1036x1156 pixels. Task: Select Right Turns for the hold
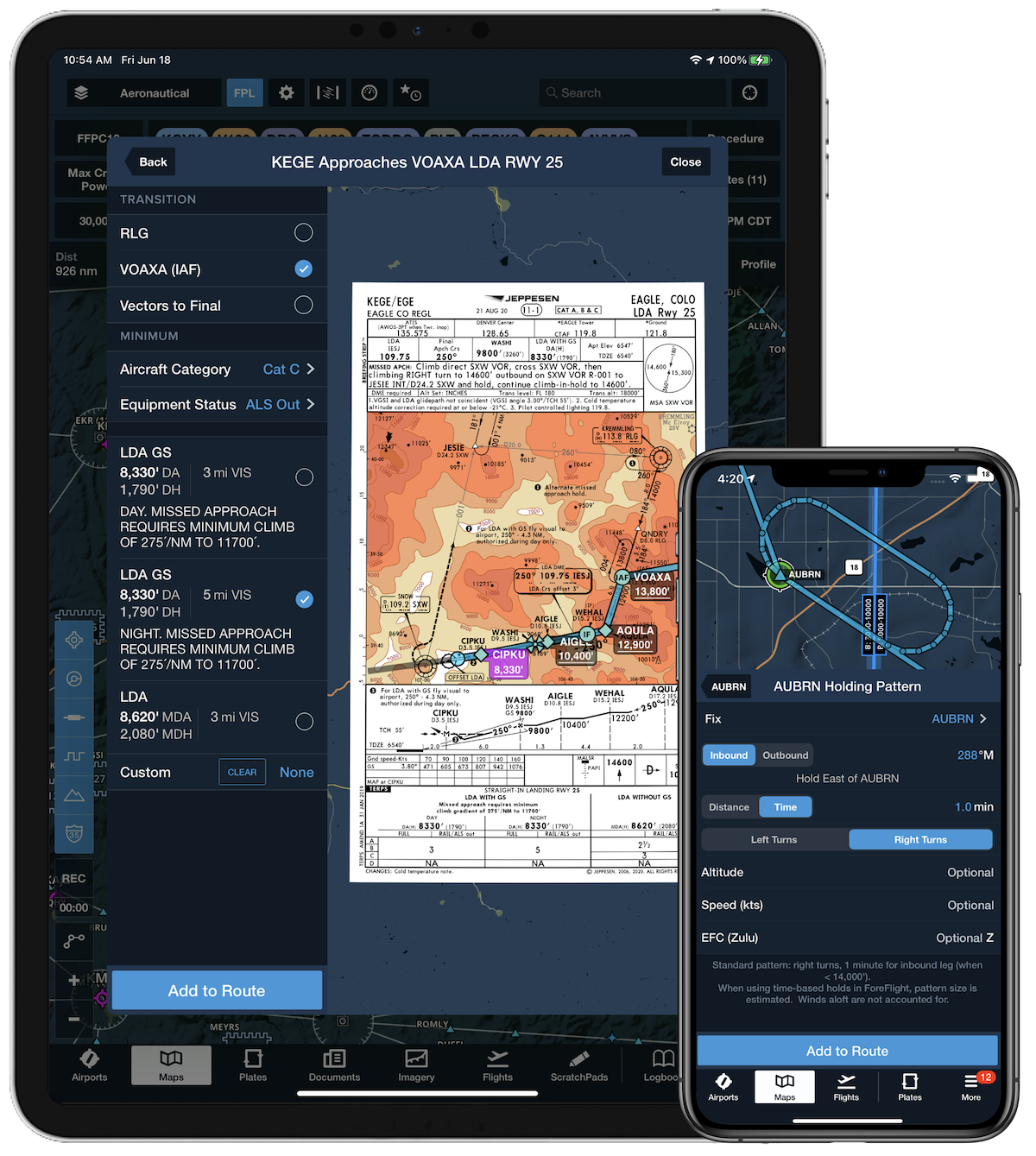[x=920, y=840]
